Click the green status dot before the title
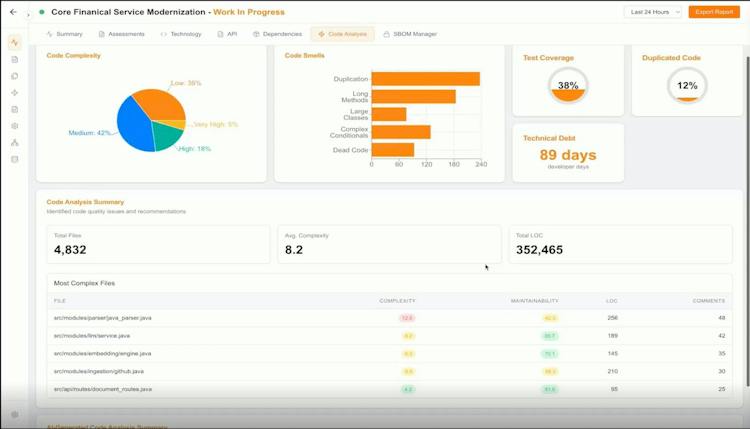Image resolution: width=750 pixels, height=429 pixels. point(42,12)
